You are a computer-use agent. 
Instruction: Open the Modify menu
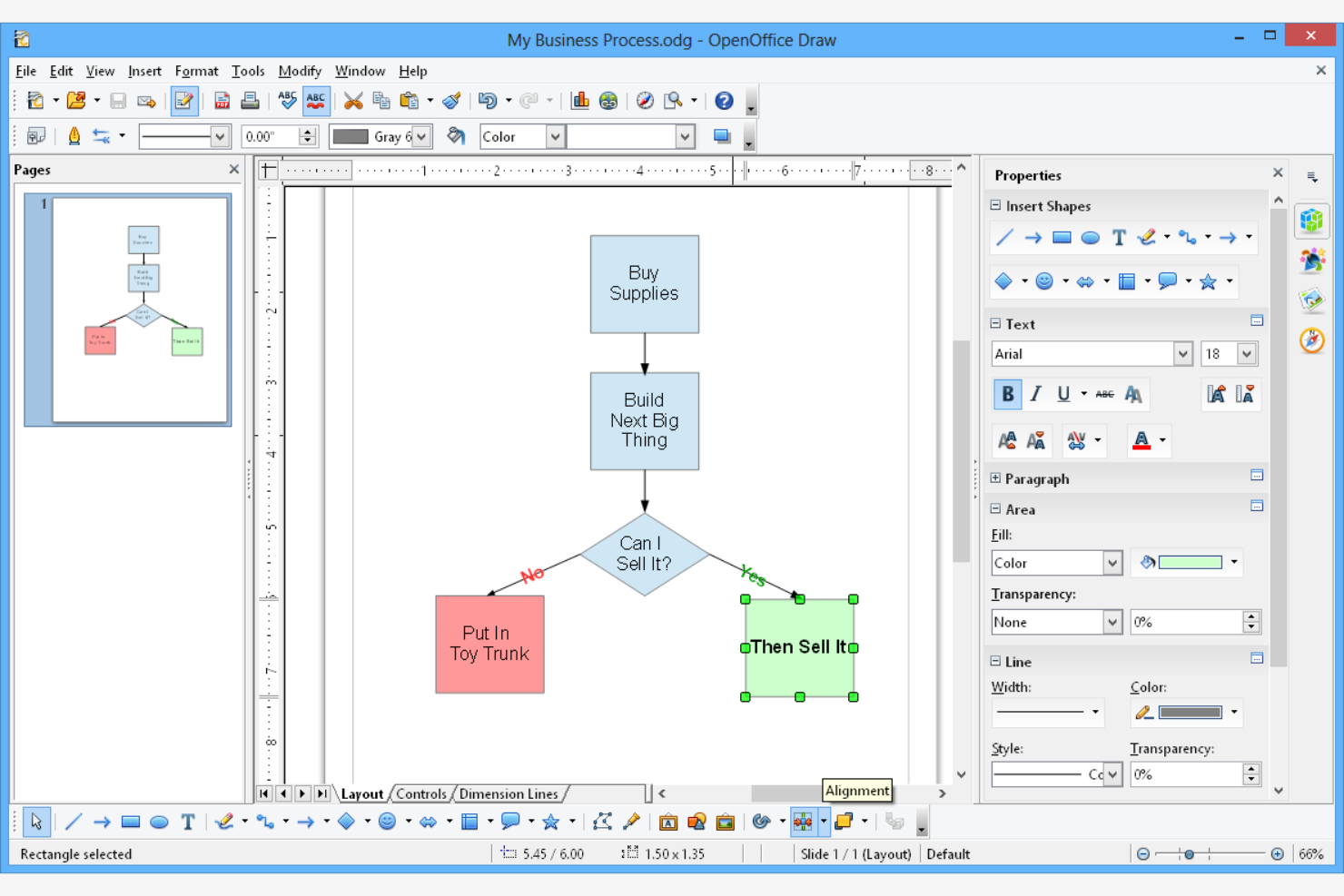click(300, 71)
